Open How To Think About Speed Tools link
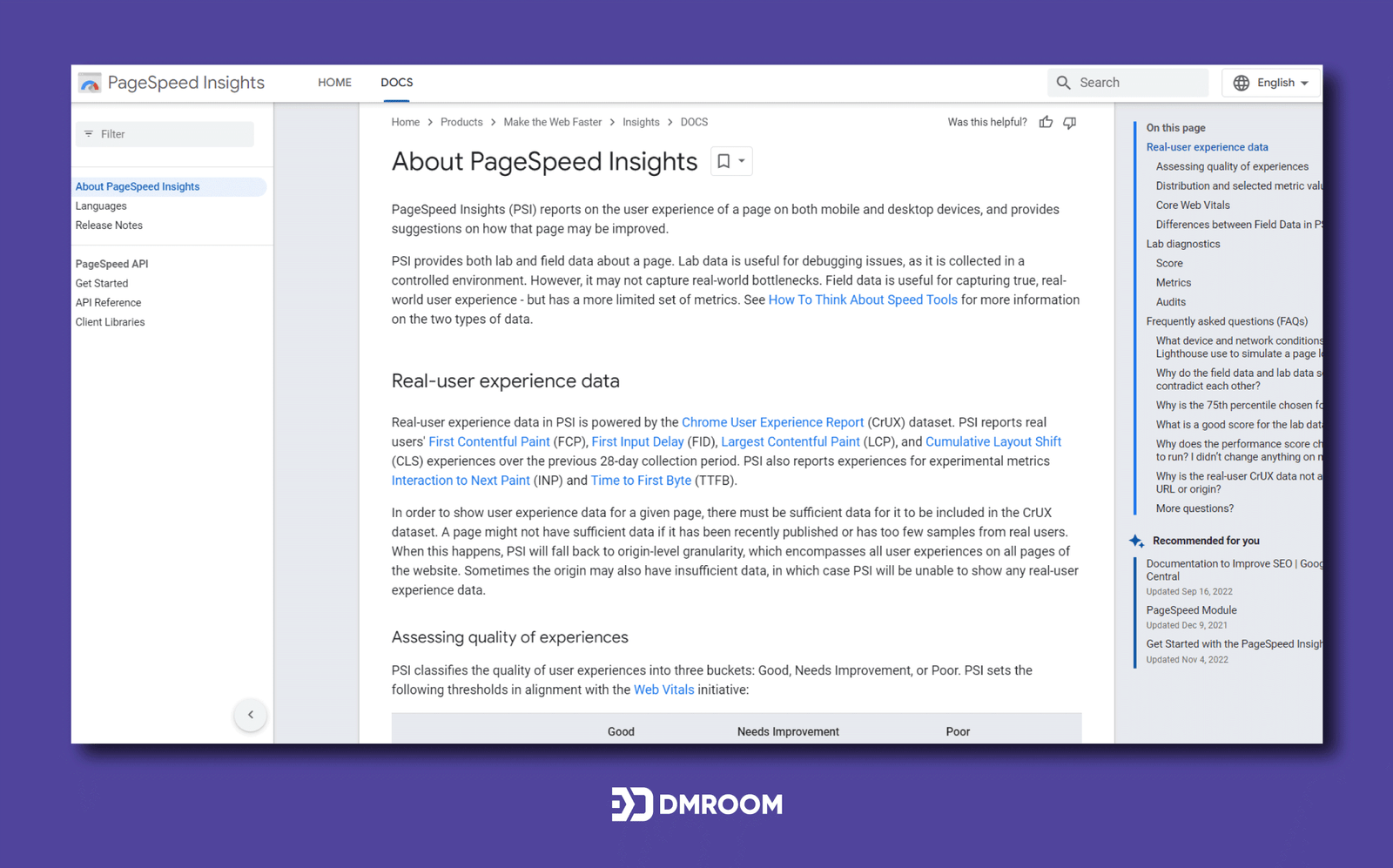This screenshot has width=1393, height=868. pyautogui.click(x=863, y=299)
